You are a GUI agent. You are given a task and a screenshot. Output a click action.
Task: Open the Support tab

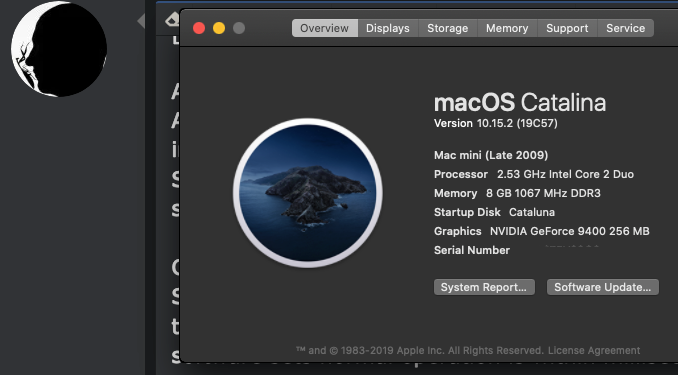(567, 28)
